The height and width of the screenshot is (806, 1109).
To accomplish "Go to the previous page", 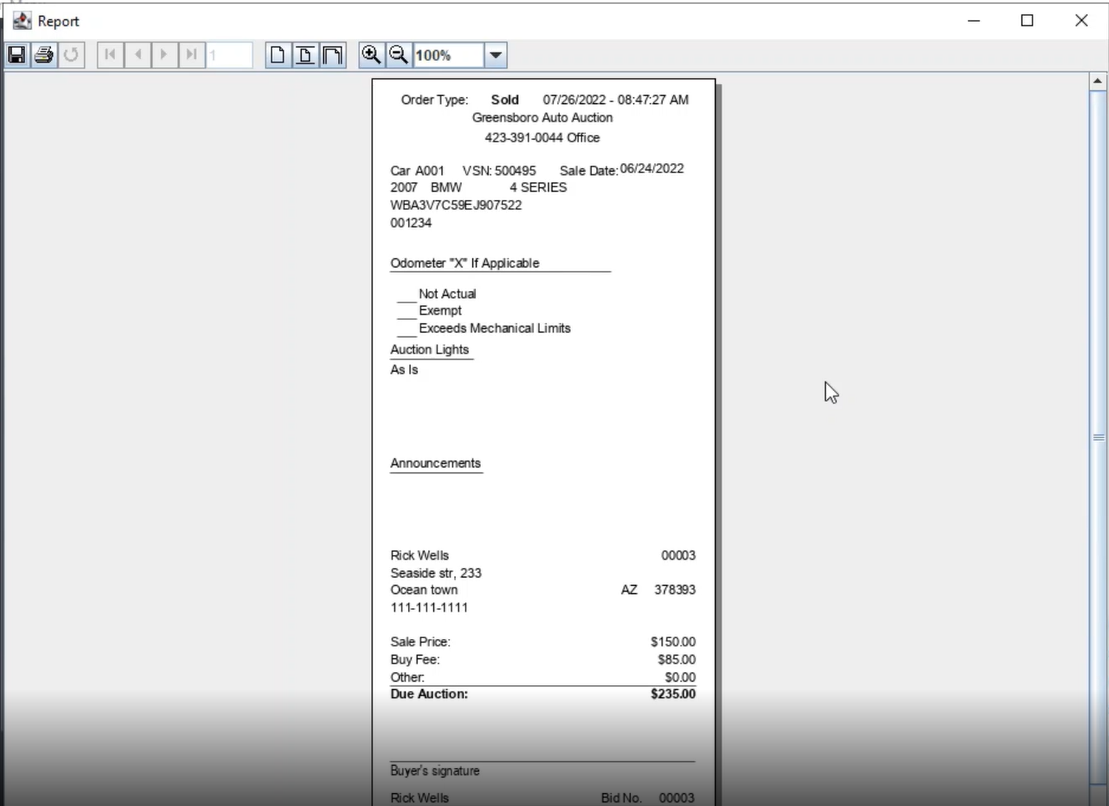I will (x=137, y=55).
